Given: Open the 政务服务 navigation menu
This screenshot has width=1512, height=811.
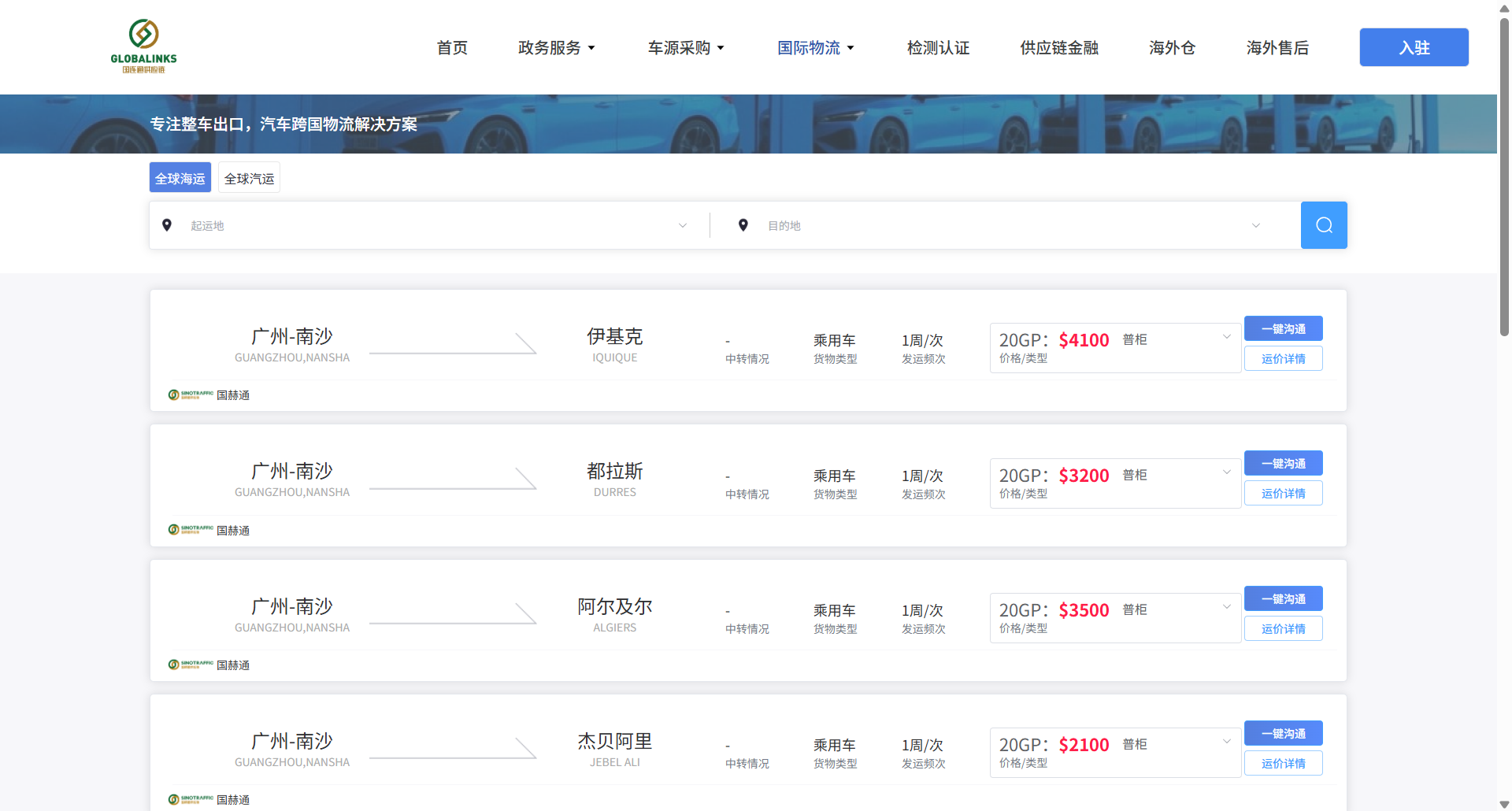Looking at the screenshot, I should click(556, 48).
